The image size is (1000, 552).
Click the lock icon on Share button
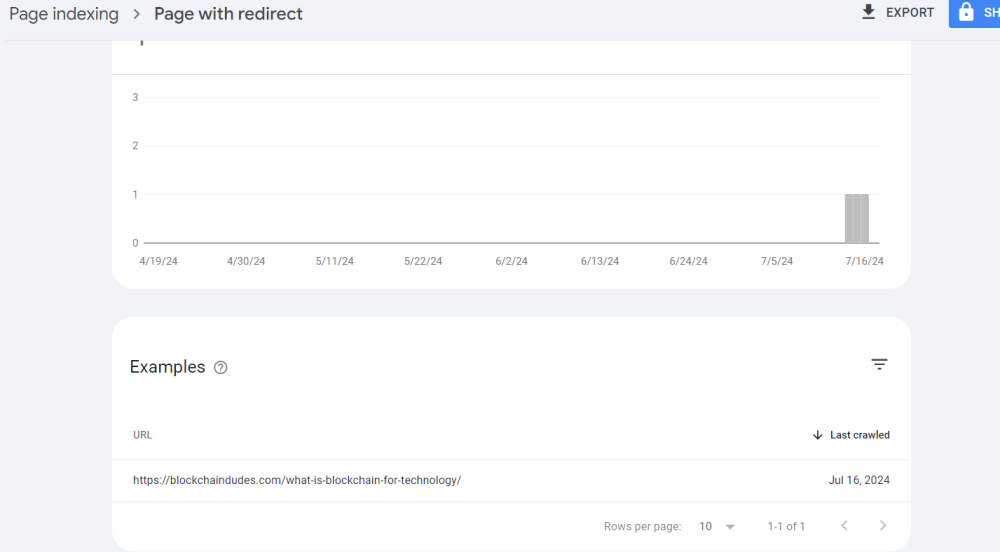[966, 13]
